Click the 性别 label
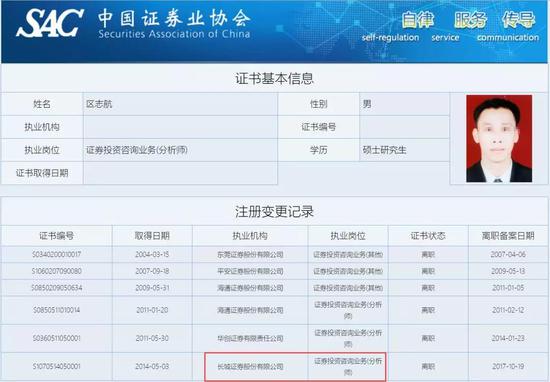The height and width of the screenshot is (382, 550). coord(318,104)
